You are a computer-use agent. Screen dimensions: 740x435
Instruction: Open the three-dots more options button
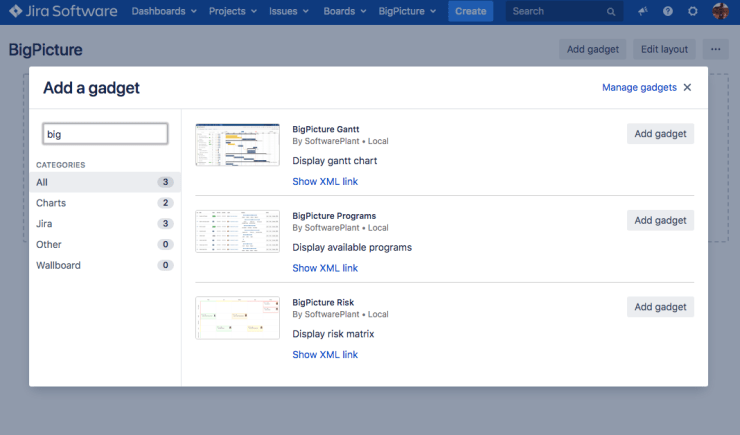tap(714, 49)
